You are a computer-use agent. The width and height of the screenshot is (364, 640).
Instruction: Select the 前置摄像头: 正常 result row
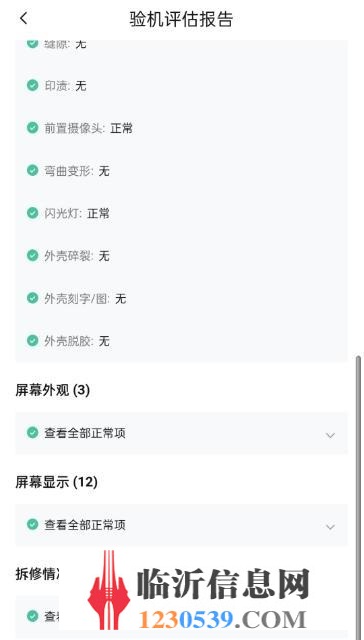click(182, 128)
